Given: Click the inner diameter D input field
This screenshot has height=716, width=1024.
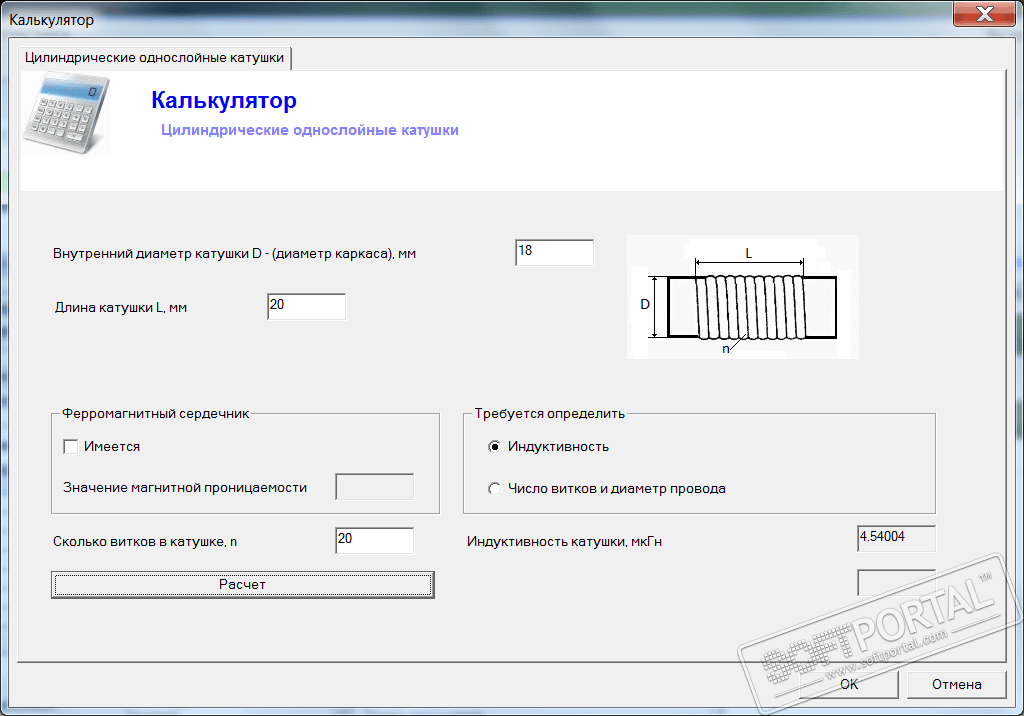Looking at the screenshot, I should point(554,253).
